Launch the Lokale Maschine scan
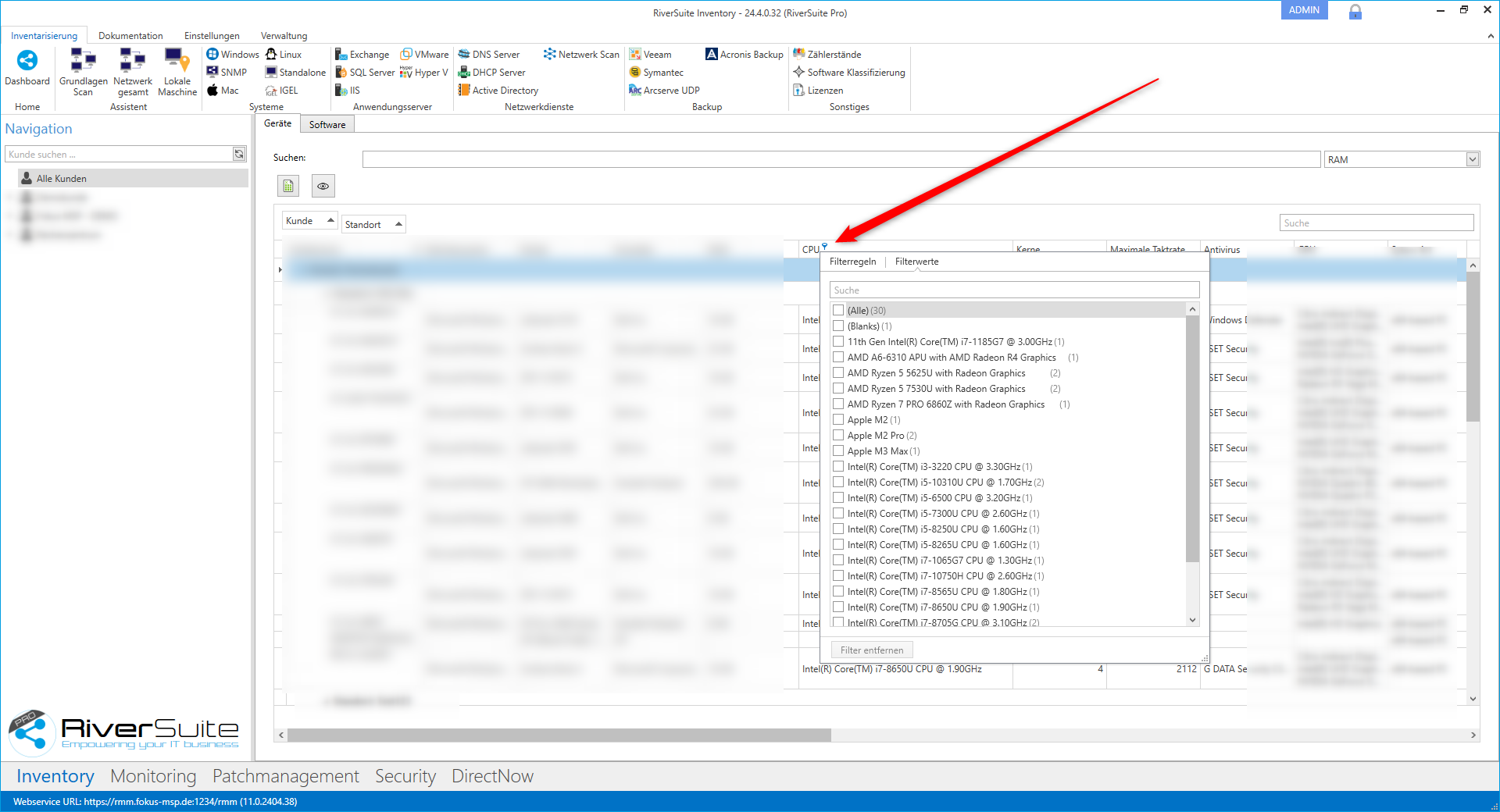The width and height of the screenshot is (1500, 812). click(177, 62)
